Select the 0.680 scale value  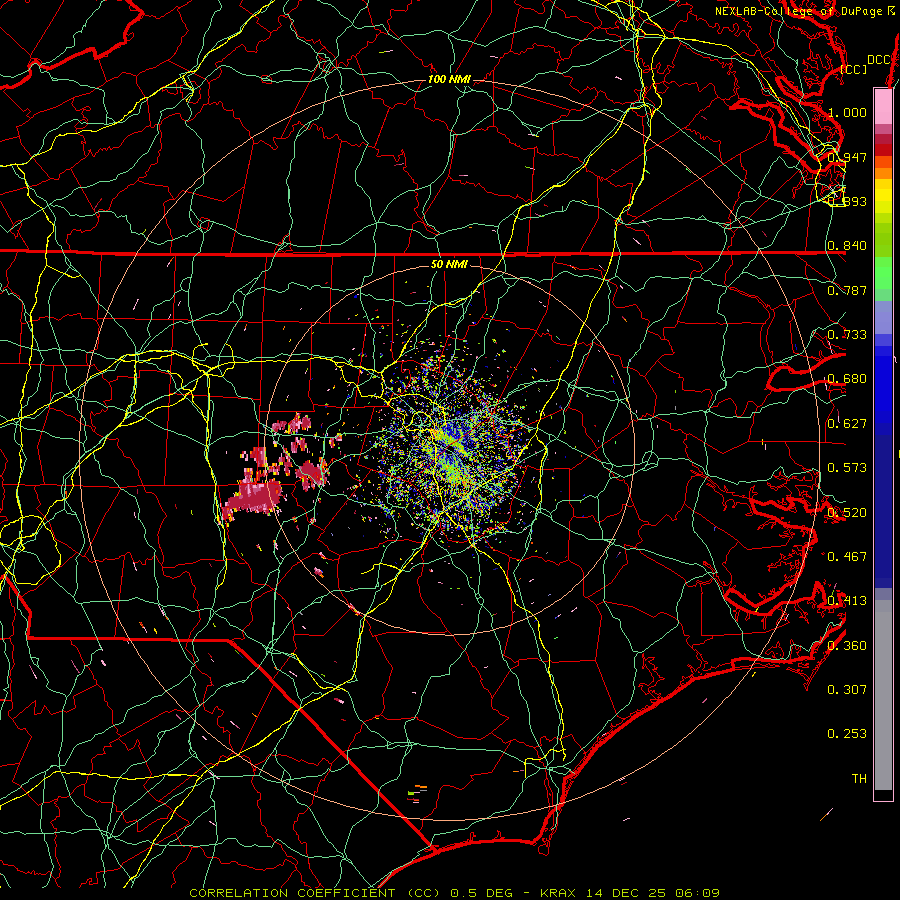point(847,379)
